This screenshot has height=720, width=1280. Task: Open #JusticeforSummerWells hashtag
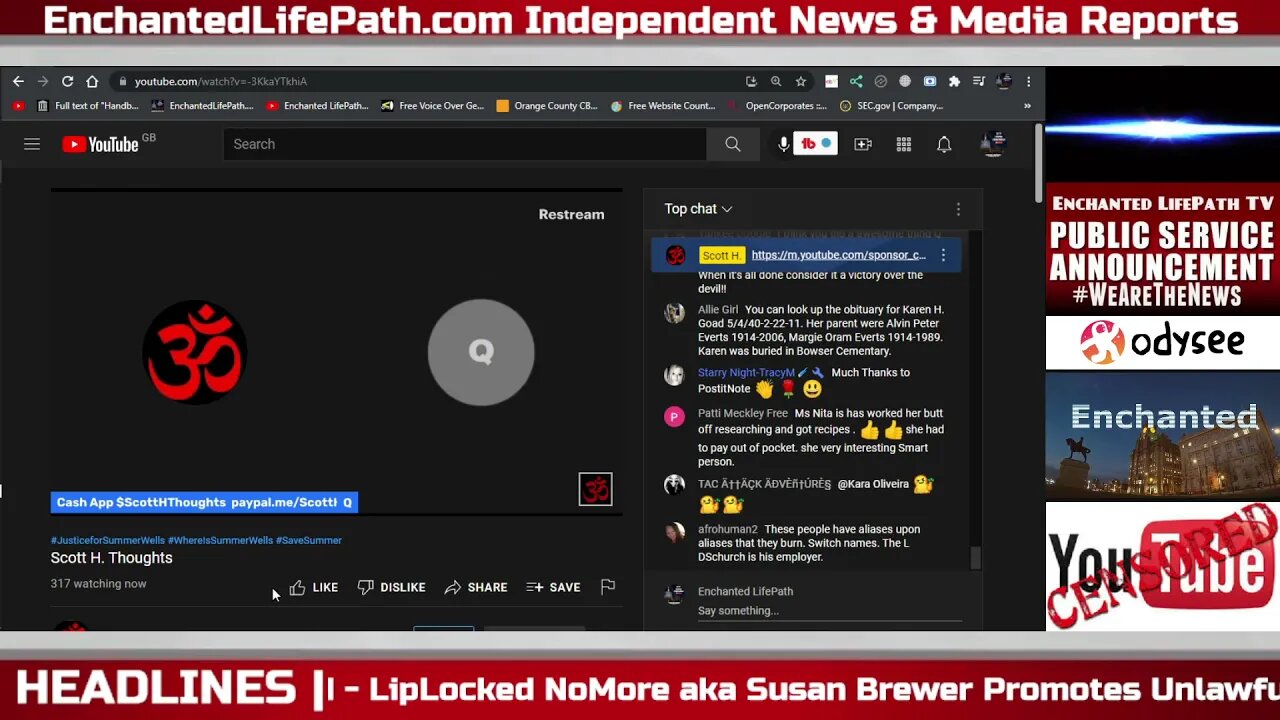107,540
